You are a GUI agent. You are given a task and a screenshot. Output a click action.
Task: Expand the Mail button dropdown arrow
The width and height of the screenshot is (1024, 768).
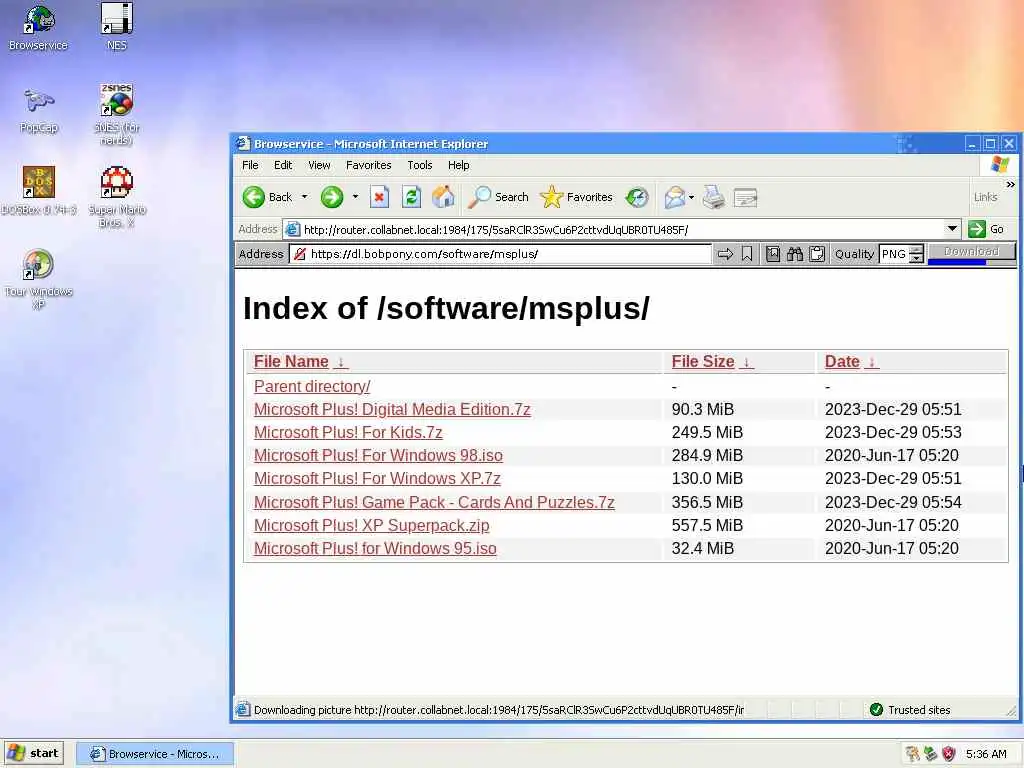coord(692,197)
